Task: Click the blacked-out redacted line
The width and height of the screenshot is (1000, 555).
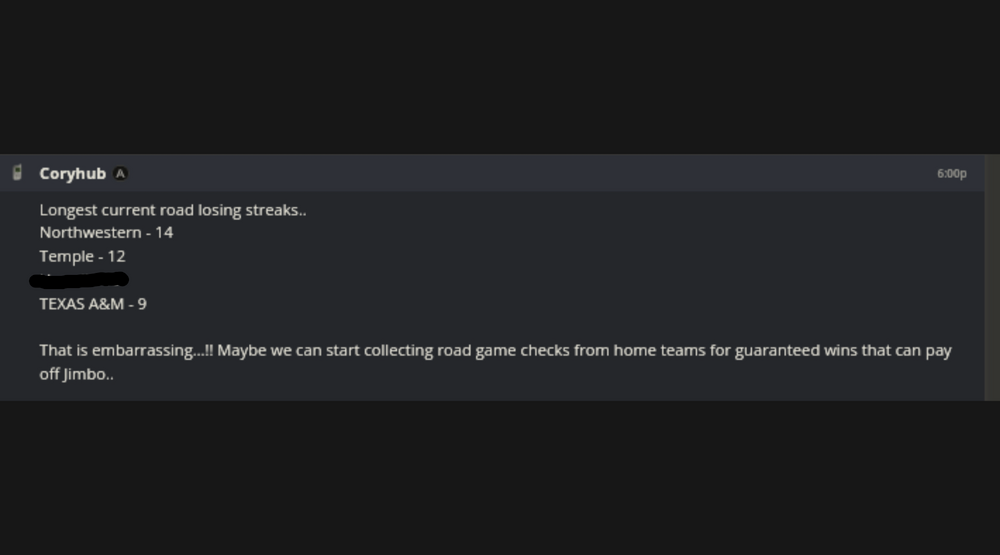Action: pyautogui.click(x=80, y=279)
